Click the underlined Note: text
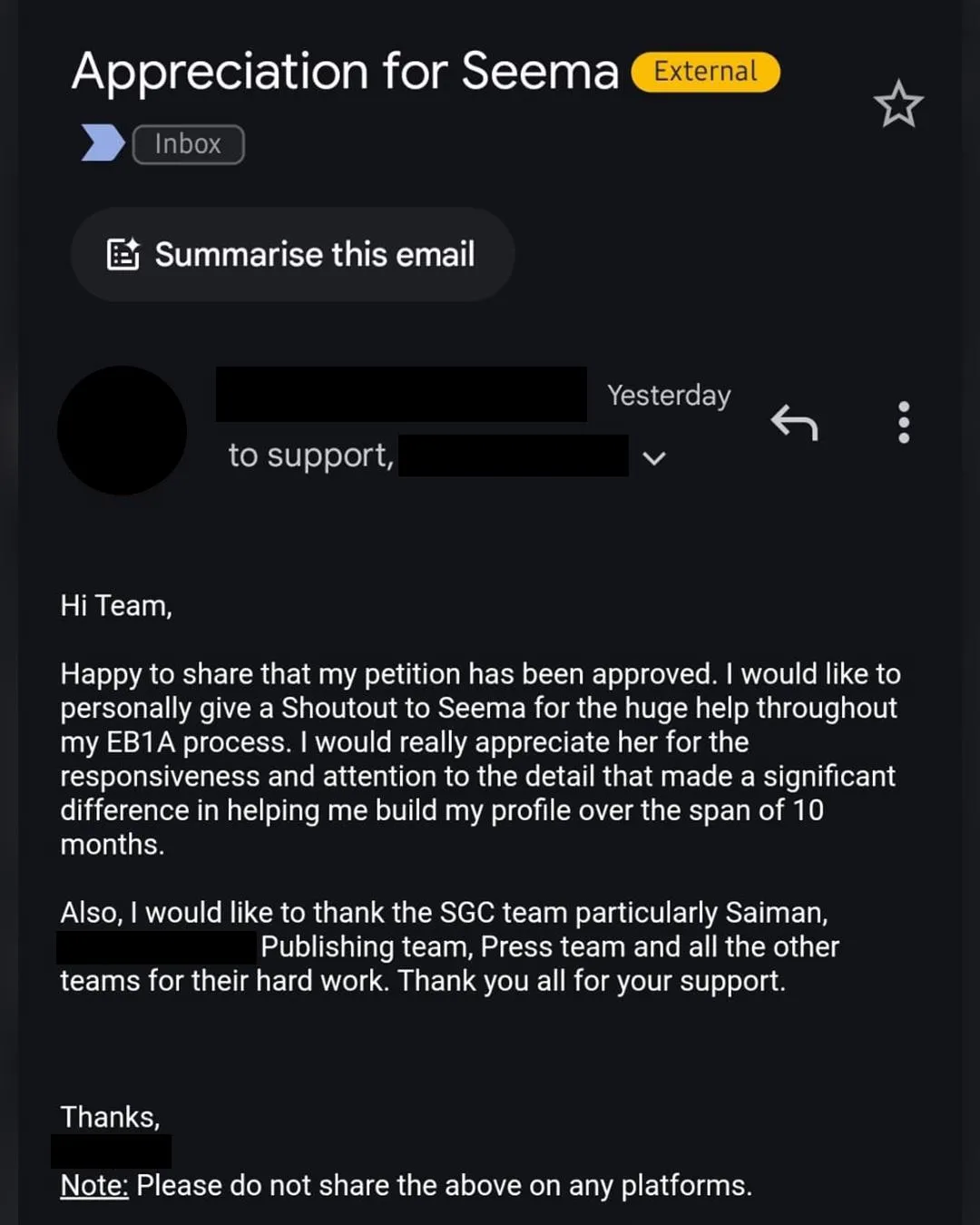980x1225 pixels. (x=94, y=1185)
